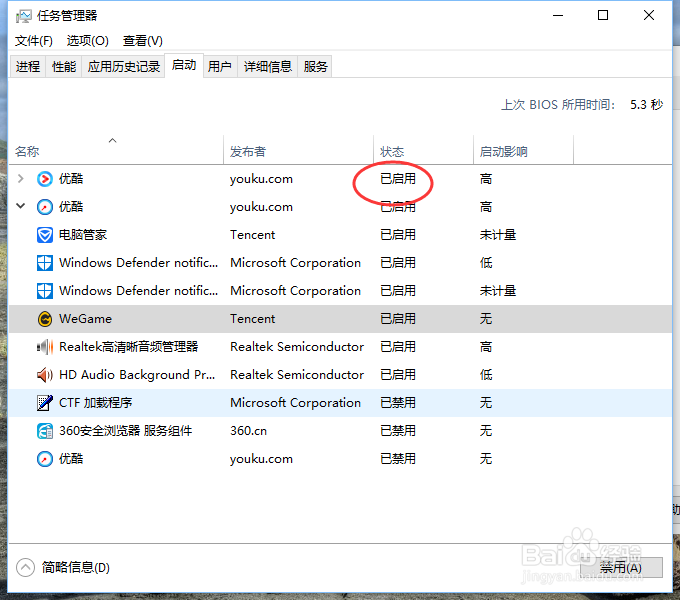
Task: Maximize the 任务管理器 window
Action: pyautogui.click(x=603, y=16)
